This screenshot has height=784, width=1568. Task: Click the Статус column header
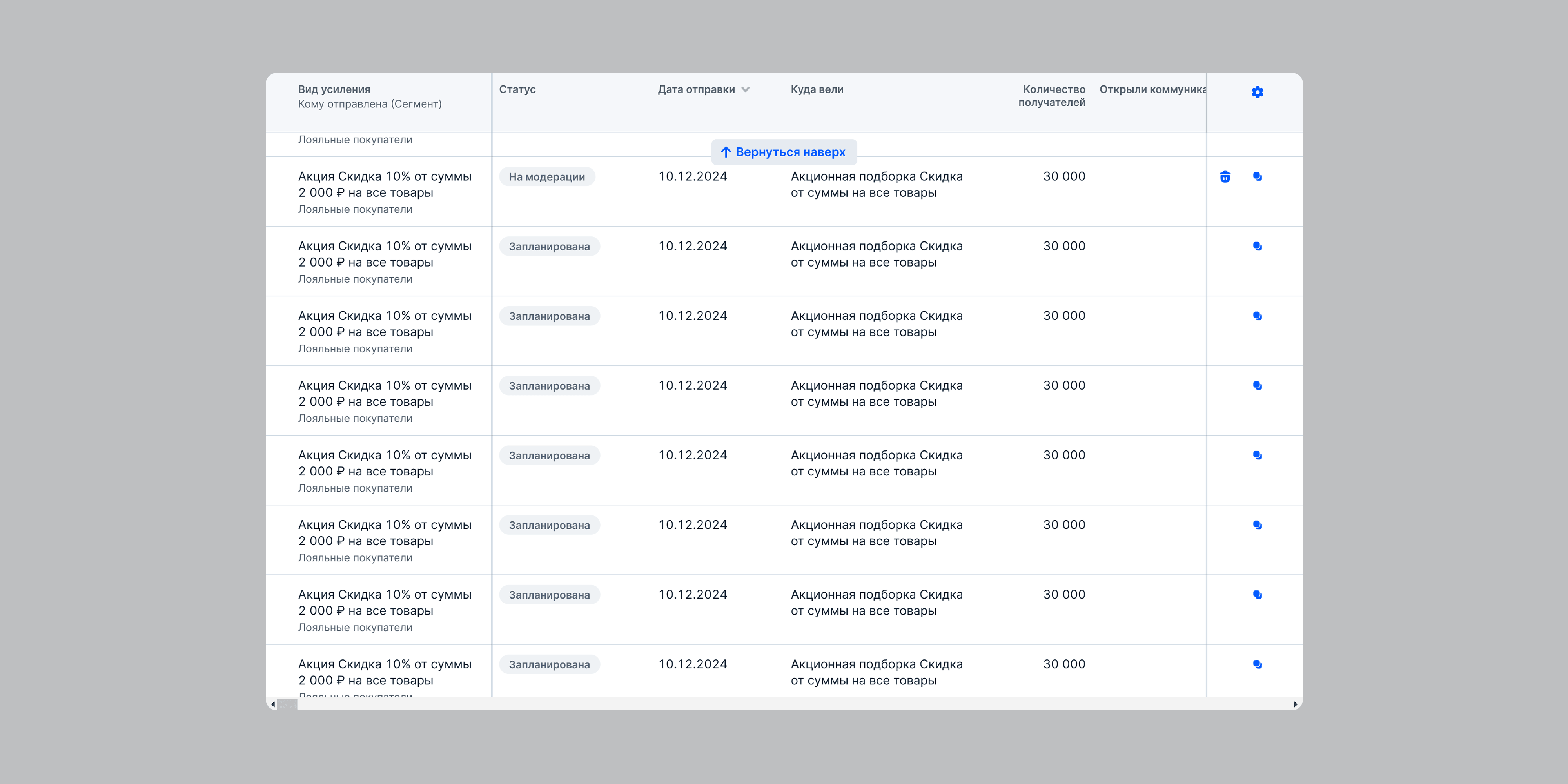tap(517, 89)
